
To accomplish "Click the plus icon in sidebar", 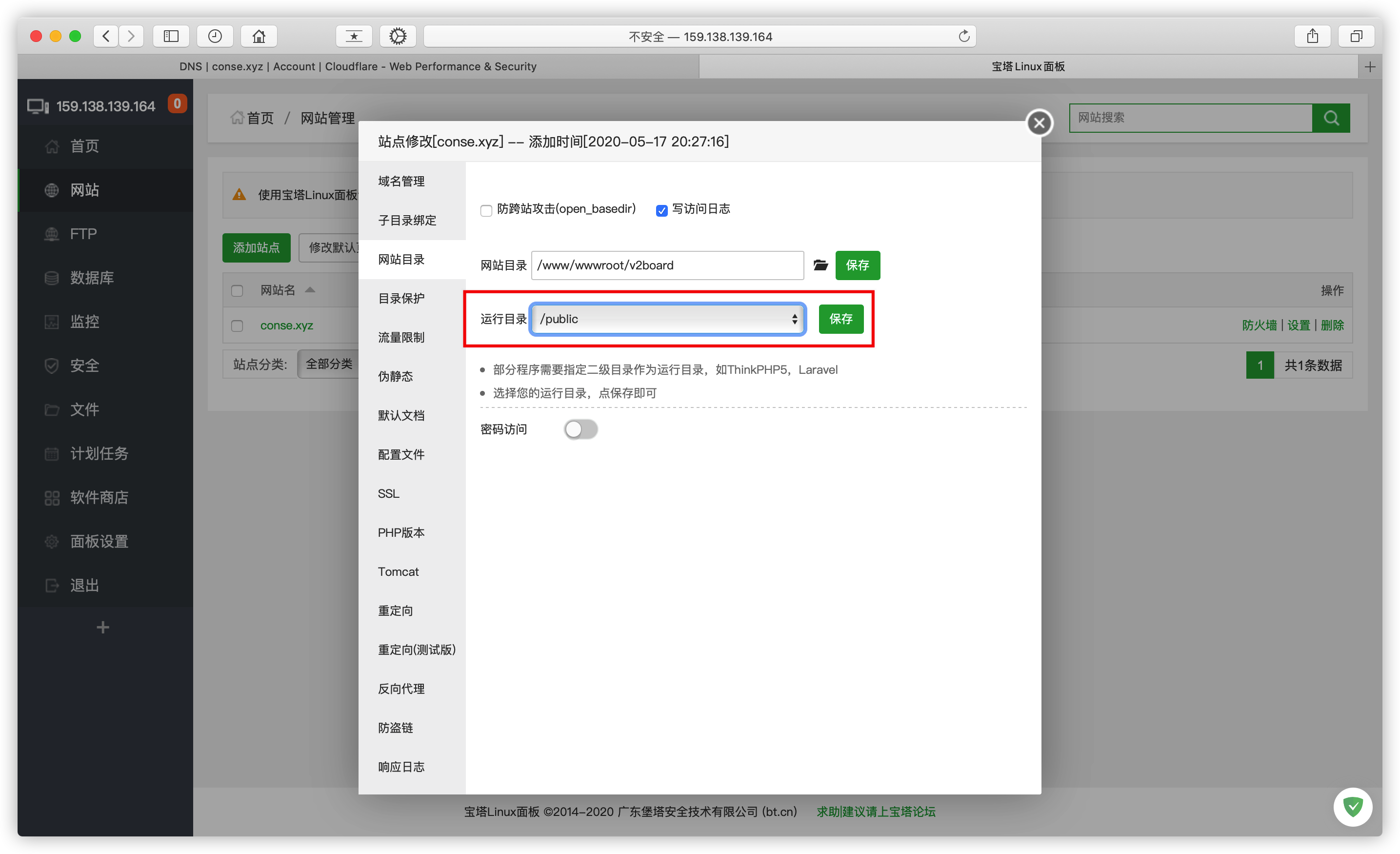I will click(x=103, y=627).
